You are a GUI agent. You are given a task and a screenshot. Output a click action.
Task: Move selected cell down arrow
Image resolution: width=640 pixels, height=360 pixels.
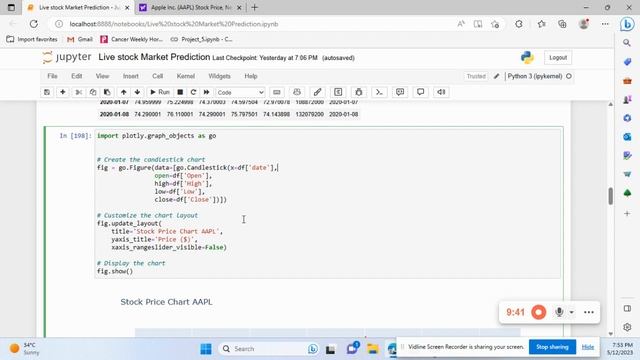point(137,92)
